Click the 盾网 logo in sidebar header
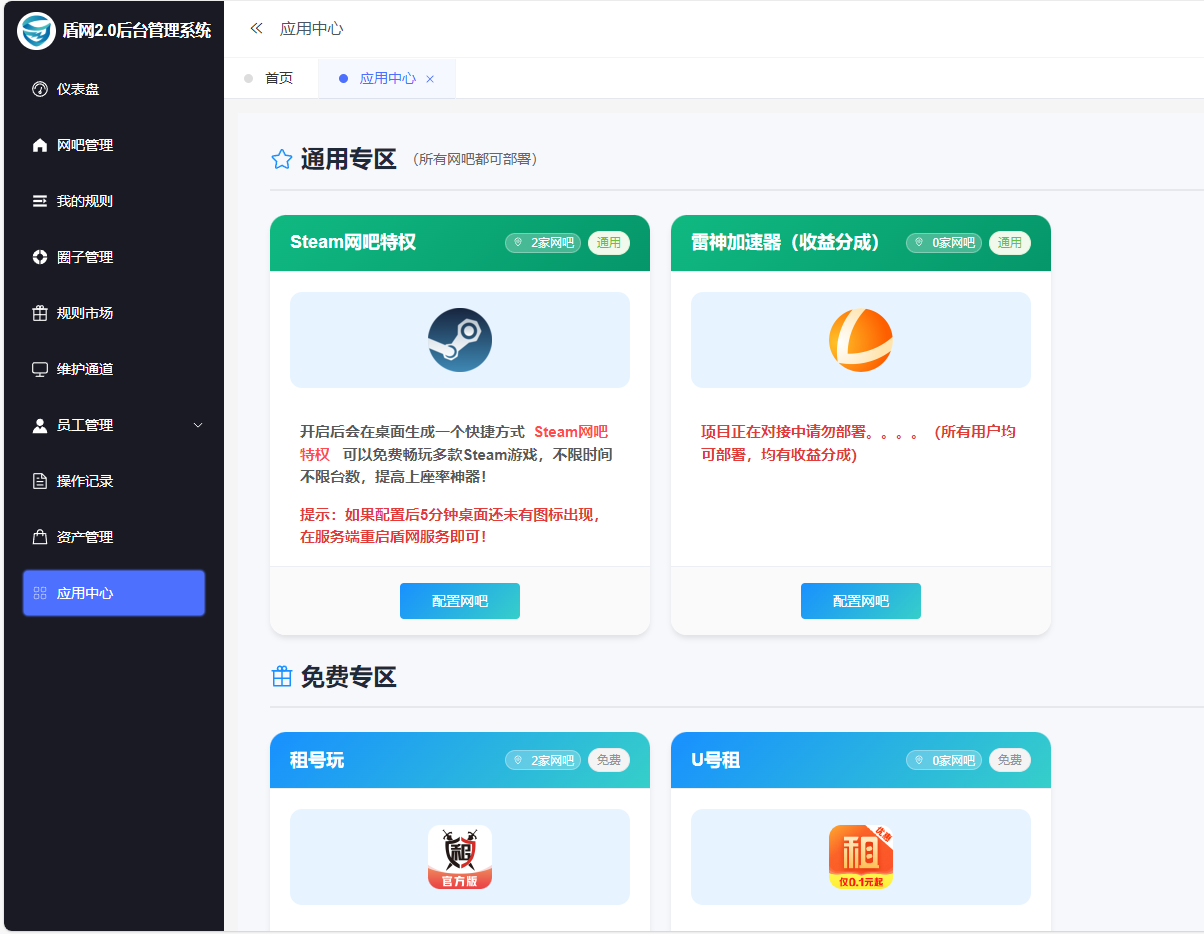This screenshot has height=934, width=1204. coord(37,30)
